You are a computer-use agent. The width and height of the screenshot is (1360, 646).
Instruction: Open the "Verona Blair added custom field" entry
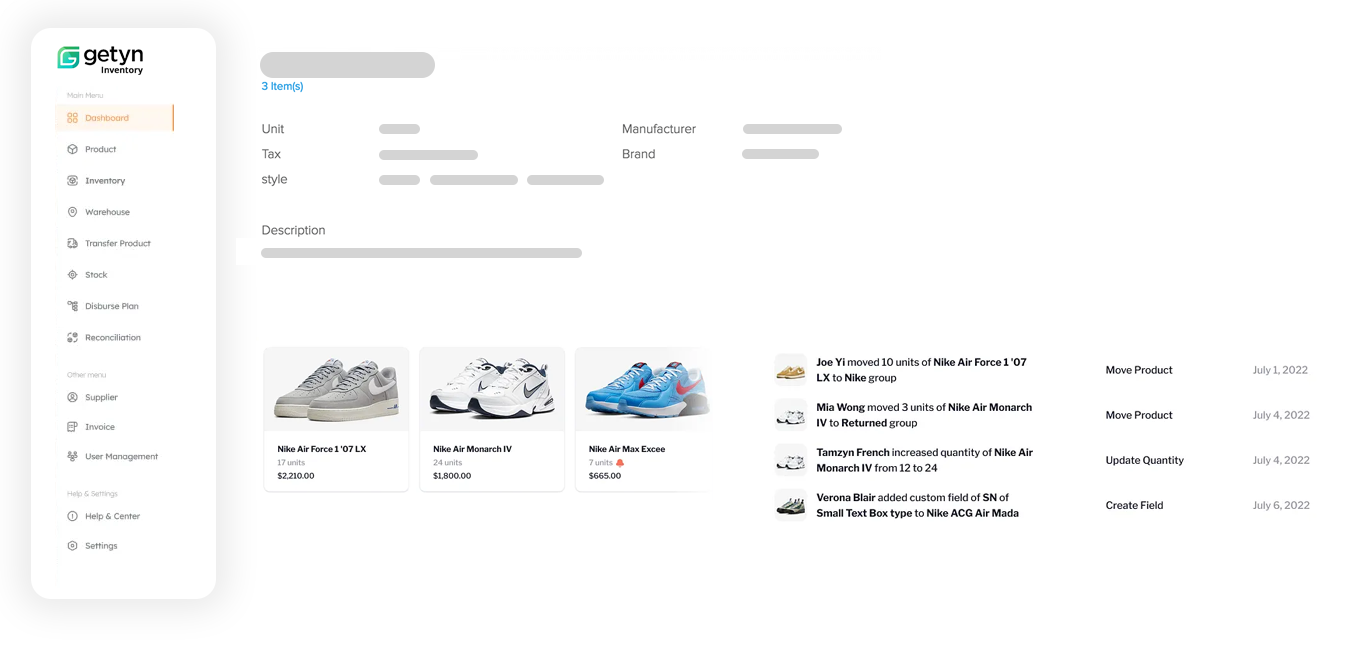click(917, 505)
